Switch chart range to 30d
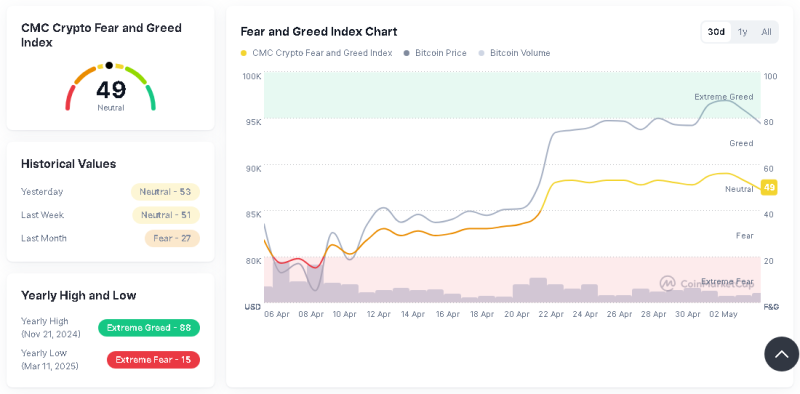Screen dimensions: 800x394 tap(716, 32)
